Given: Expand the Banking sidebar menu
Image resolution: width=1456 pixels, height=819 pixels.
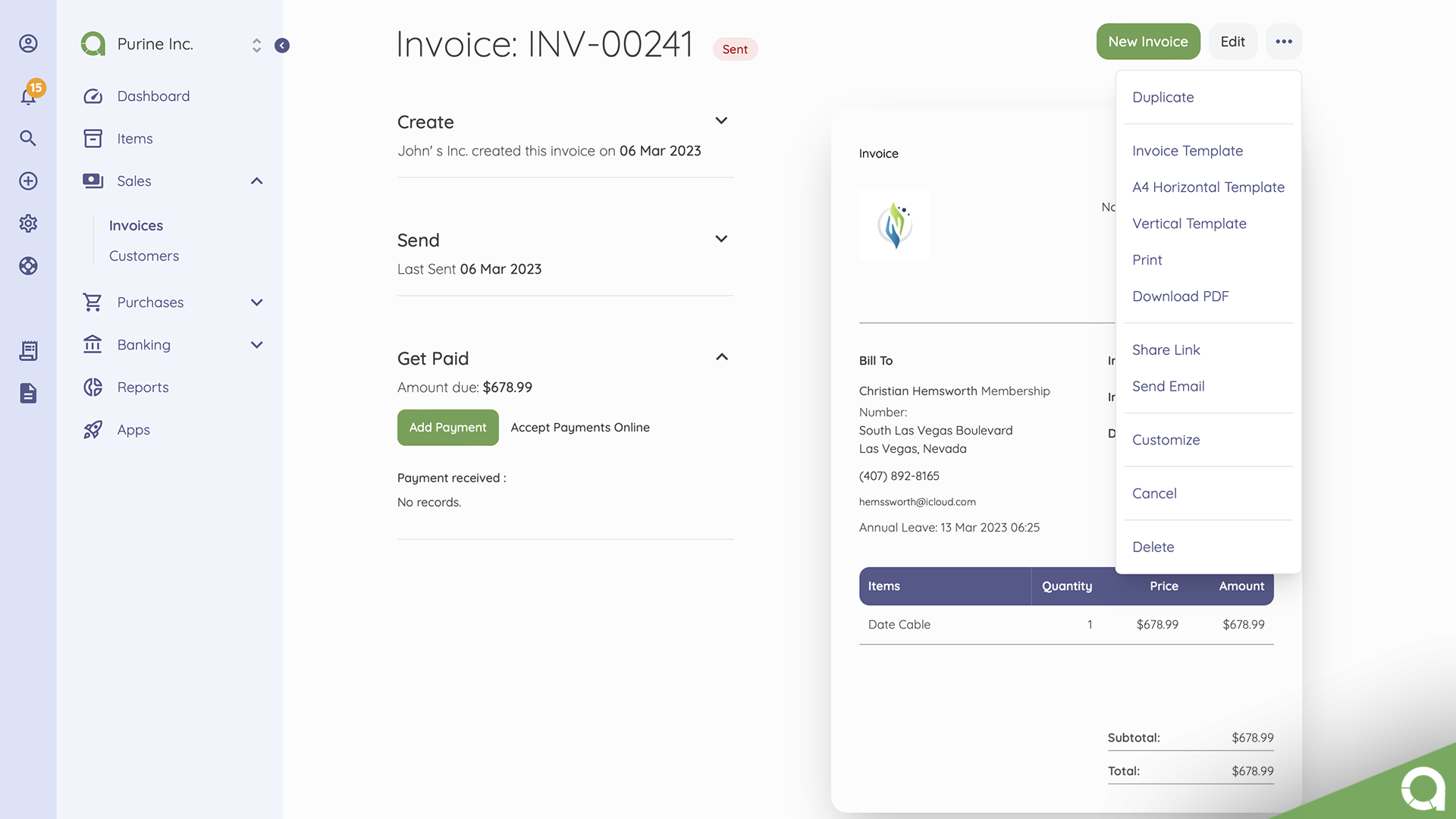Looking at the screenshot, I should click(x=256, y=345).
